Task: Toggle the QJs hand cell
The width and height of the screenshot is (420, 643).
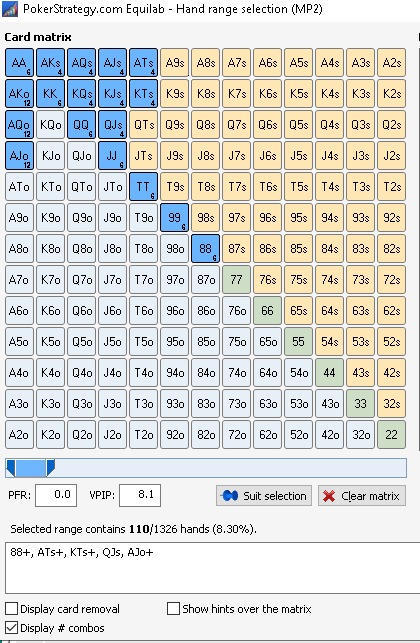Action: click(112, 125)
